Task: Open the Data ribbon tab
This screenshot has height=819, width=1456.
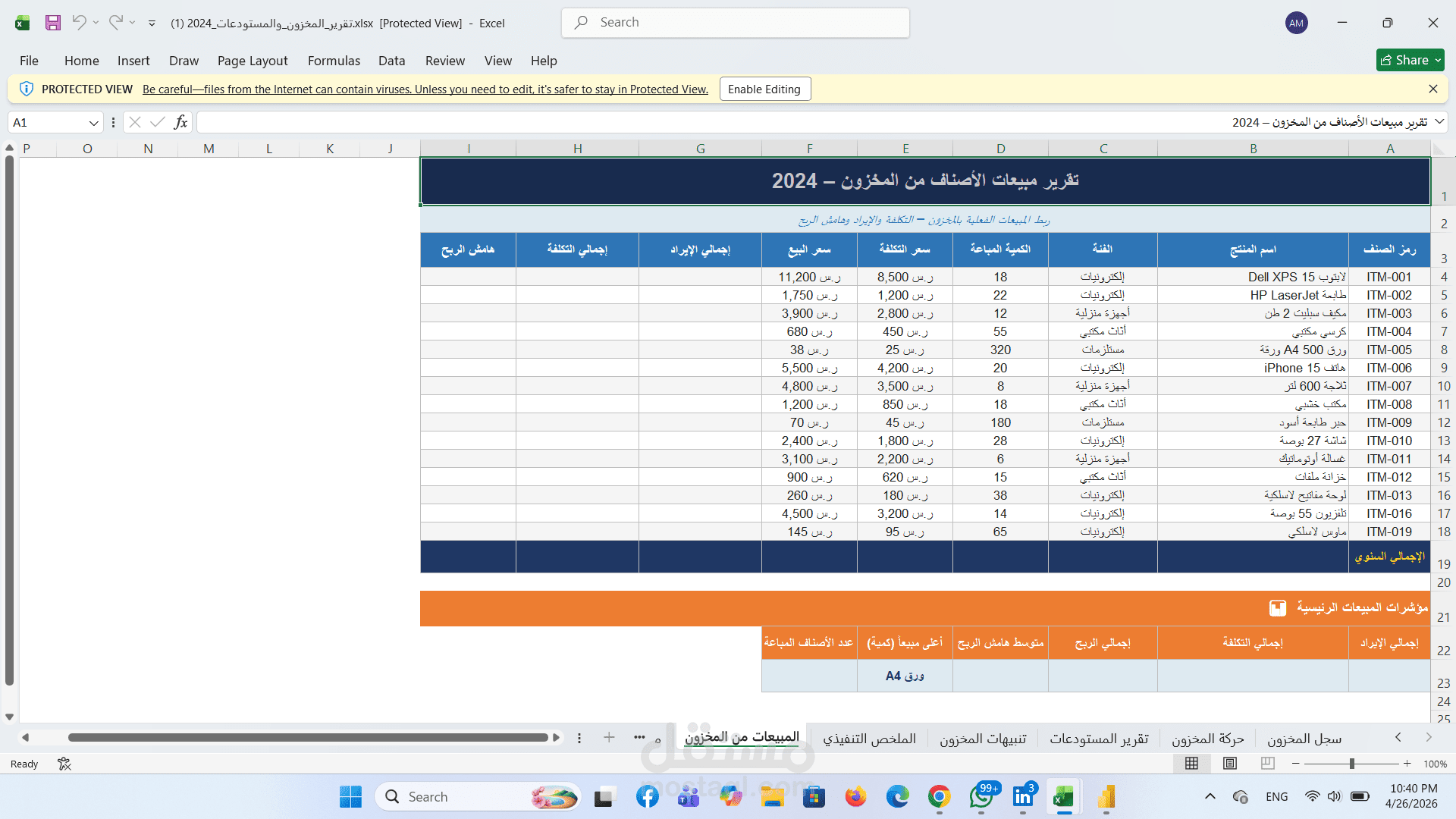Action: (391, 61)
